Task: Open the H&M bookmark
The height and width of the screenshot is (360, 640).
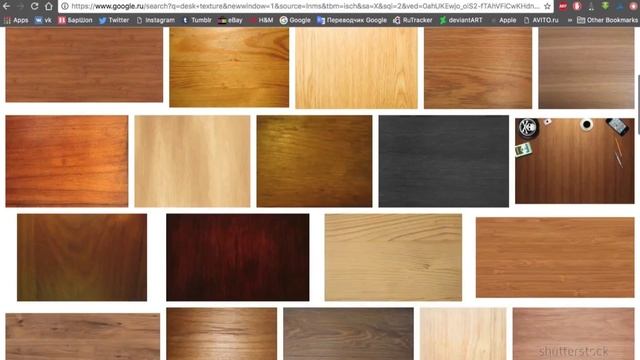Action: pyautogui.click(x=261, y=20)
